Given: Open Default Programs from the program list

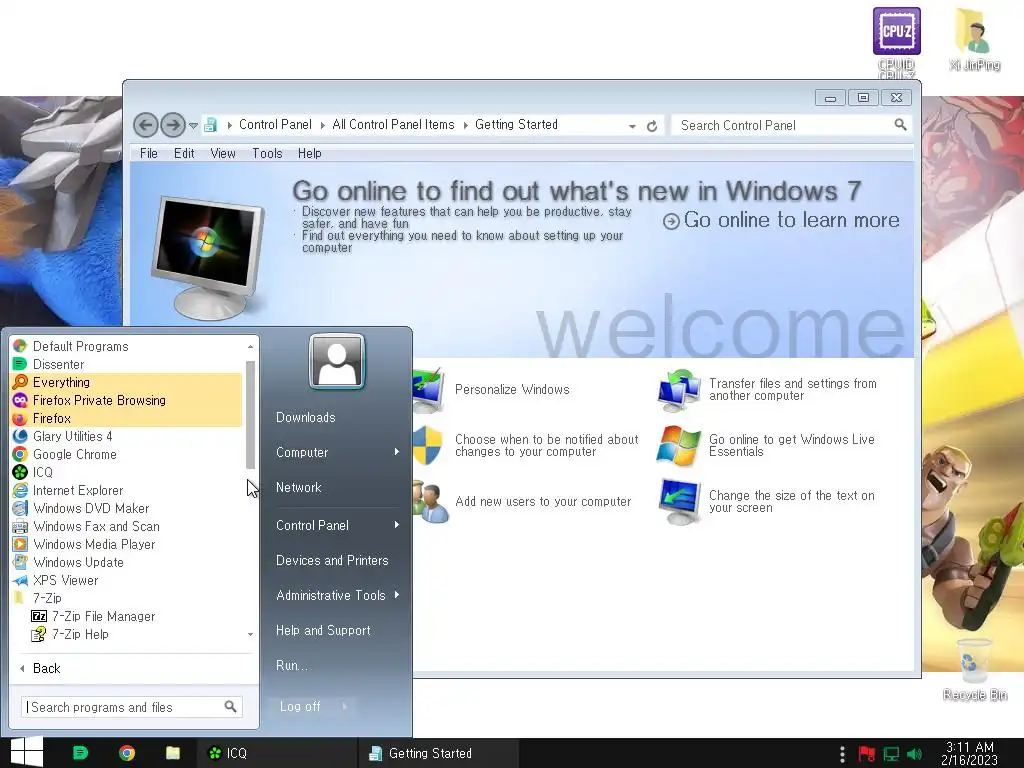Looking at the screenshot, I should 80,346.
